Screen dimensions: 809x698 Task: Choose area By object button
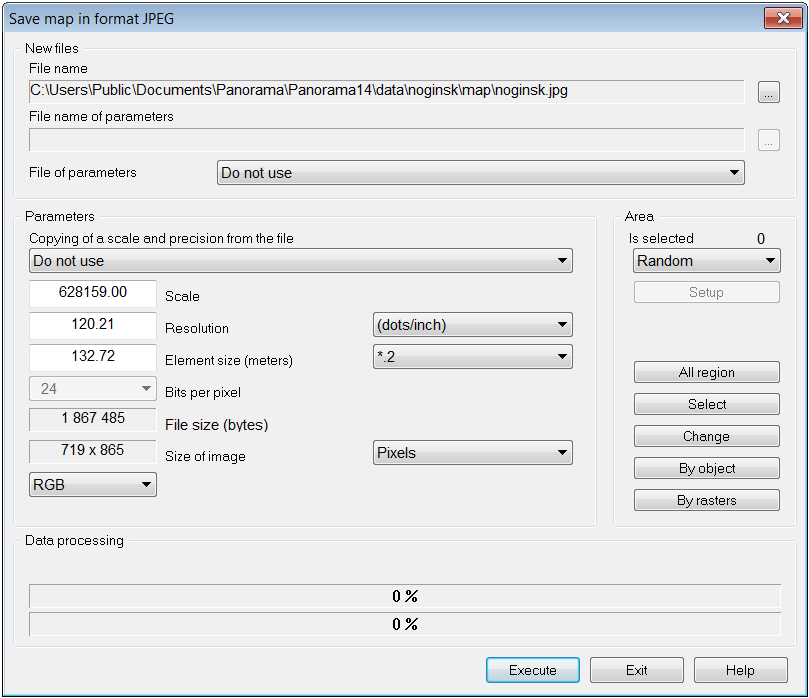(x=706, y=469)
